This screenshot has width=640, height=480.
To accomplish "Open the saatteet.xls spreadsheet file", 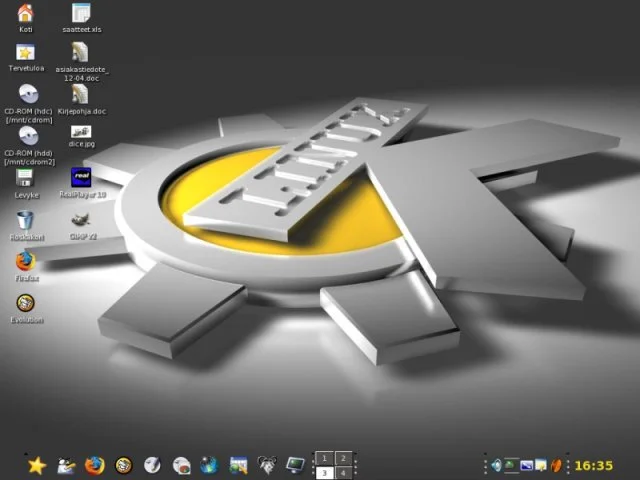I will tap(82, 13).
